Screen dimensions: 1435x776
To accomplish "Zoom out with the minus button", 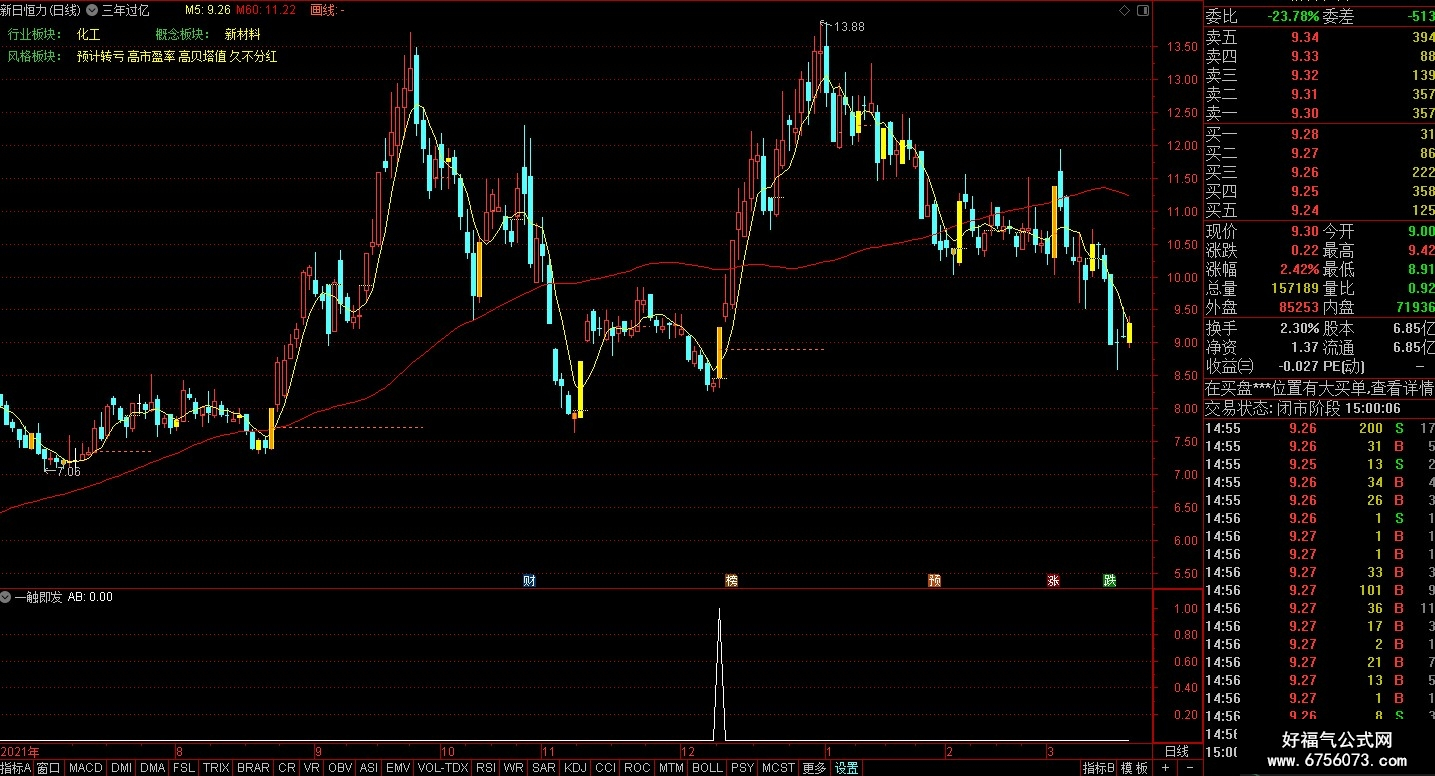I will pyautogui.click(x=1189, y=768).
